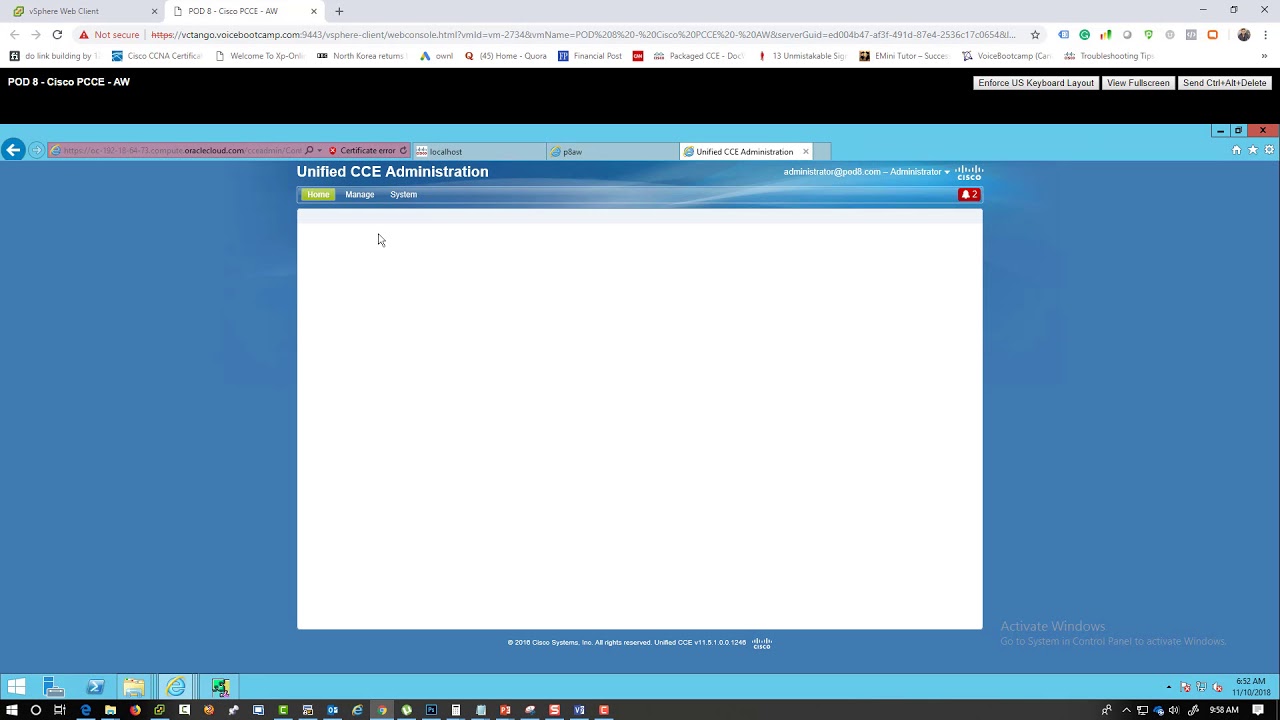Show more bookmarks with the chevron

(x=1265, y=56)
